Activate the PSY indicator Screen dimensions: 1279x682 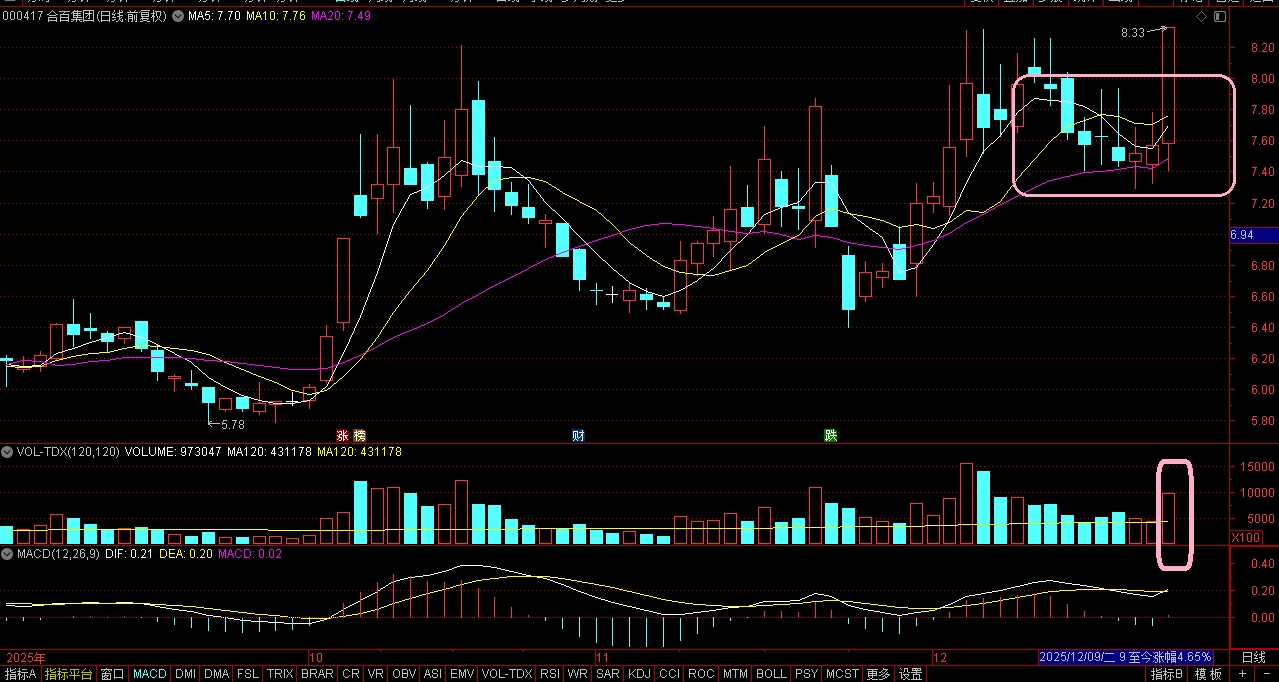806,674
